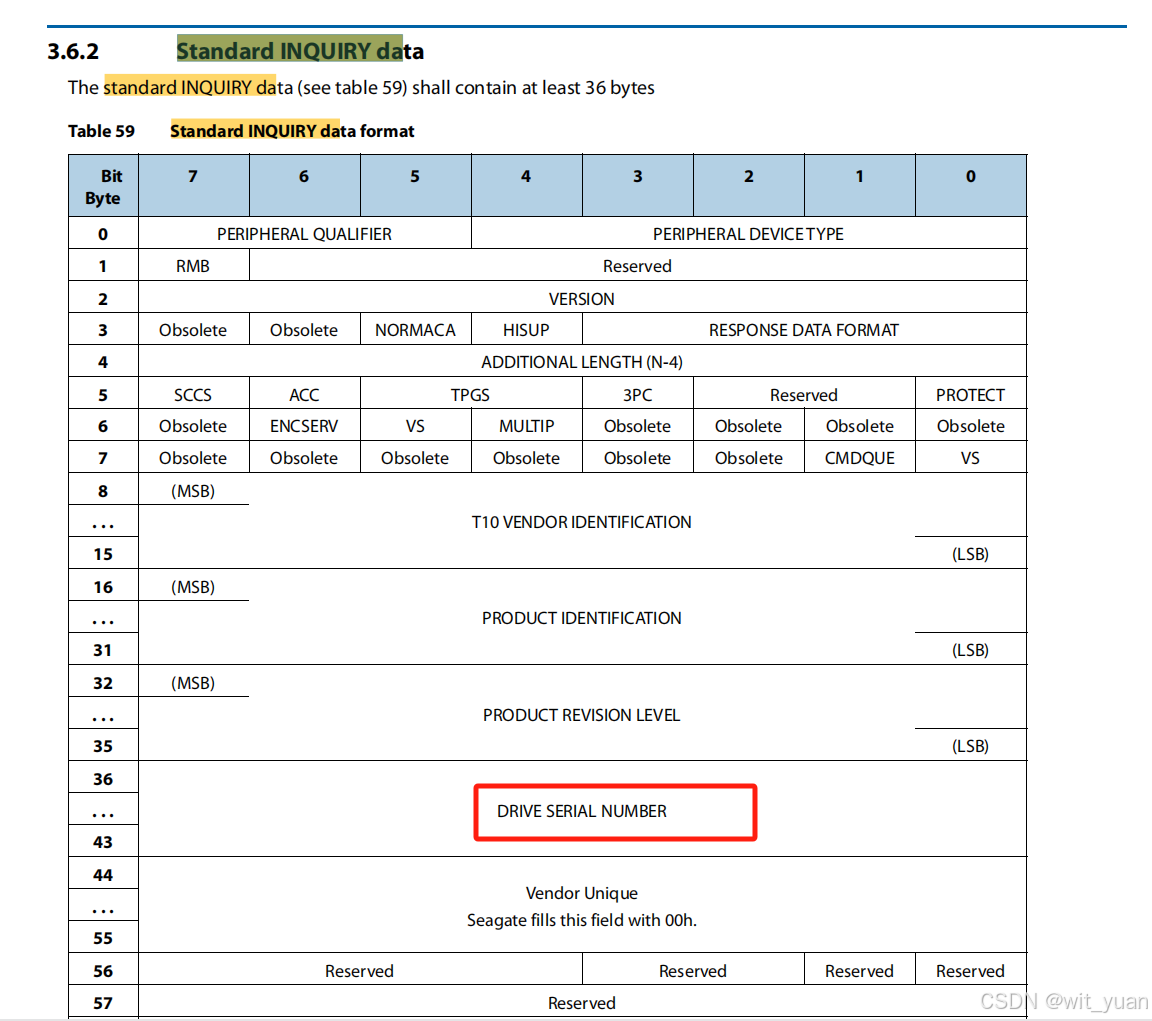Click the Seagate fills this field text
The image size is (1152, 1021).
(x=582, y=919)
